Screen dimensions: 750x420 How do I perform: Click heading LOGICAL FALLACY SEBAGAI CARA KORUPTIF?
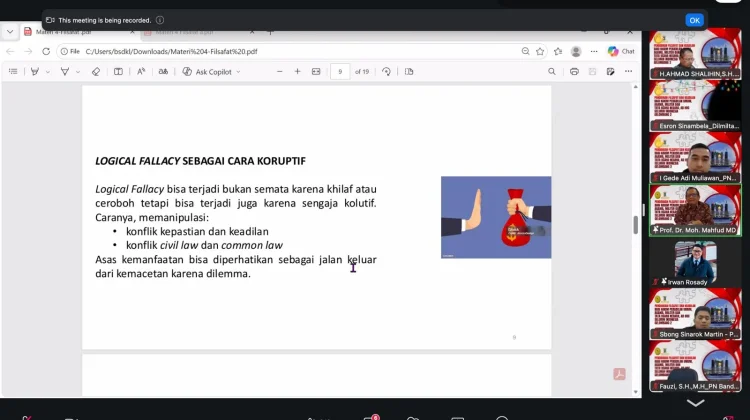click(x=200, y=161)
